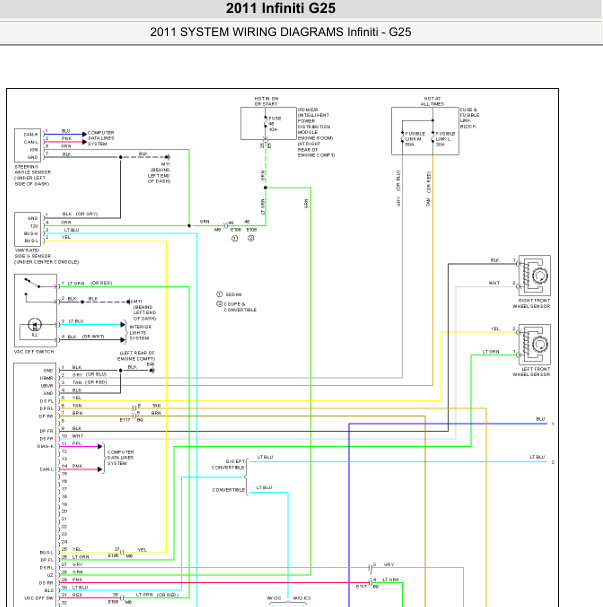This screenshot has width=603, height=607.
Task: Click the "VDC OFF SW" terminal label
Action: pyautogui.click(x=39, y=598)
